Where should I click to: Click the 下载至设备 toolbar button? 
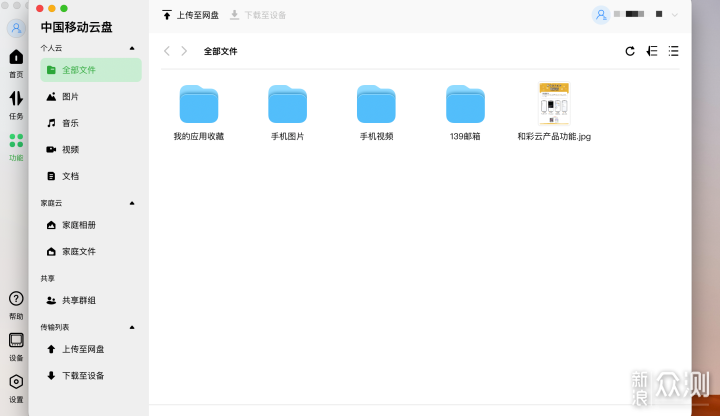(258, 15)
